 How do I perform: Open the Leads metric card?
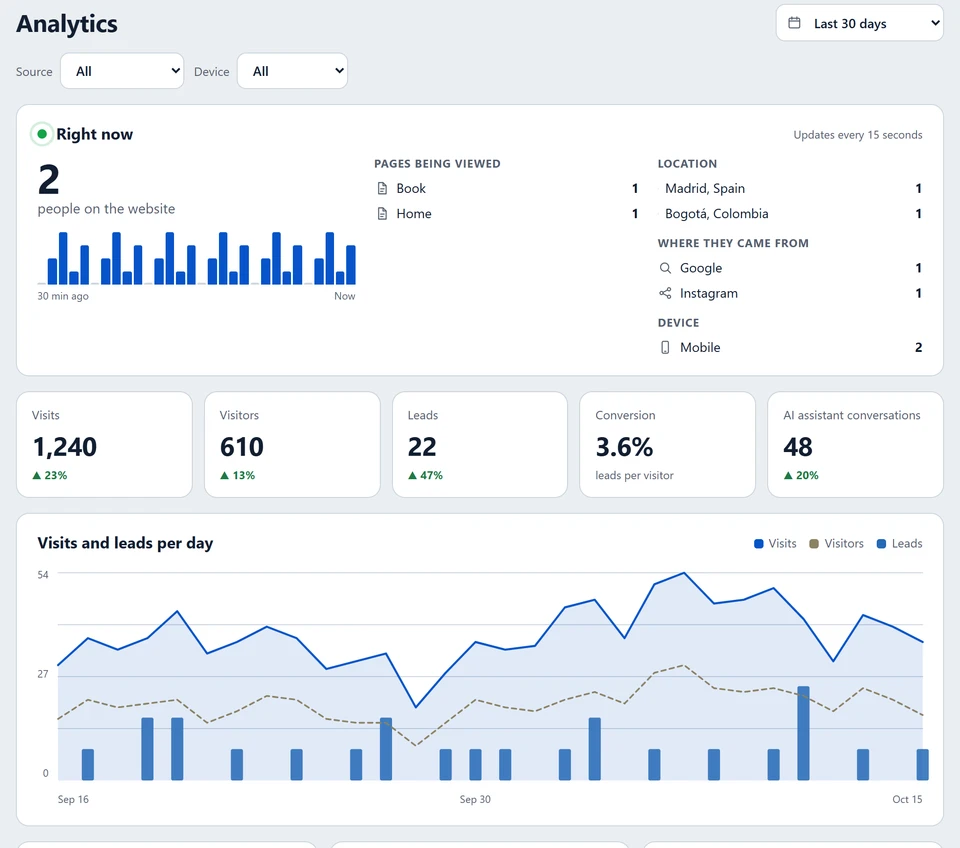pyautogui.click(x=480, y=445)
